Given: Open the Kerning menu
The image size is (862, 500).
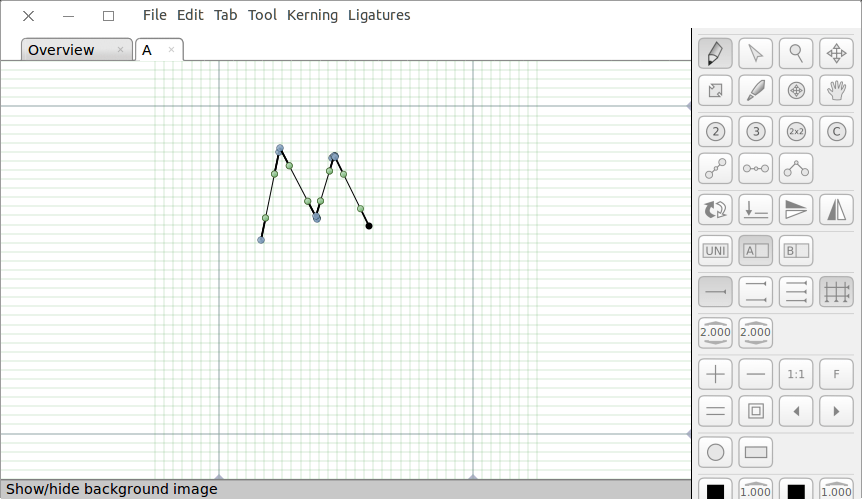Looking at the screenshot, I should pyautogui.click(x=312, y=15).
